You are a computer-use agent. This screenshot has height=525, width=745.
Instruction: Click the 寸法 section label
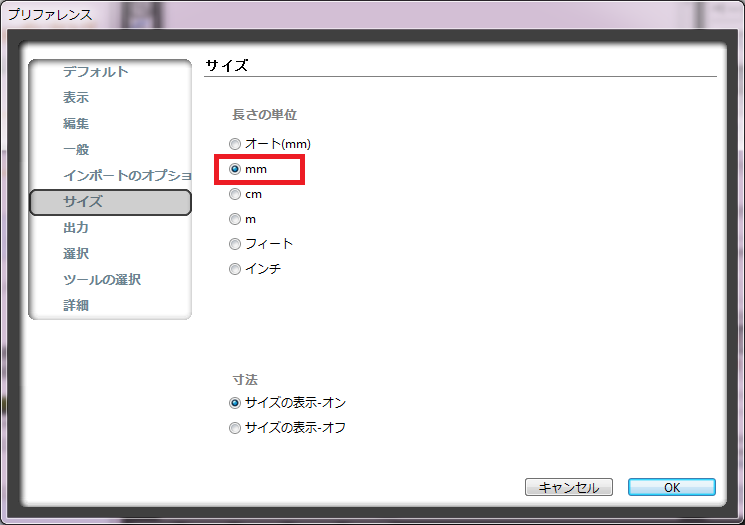245,380
